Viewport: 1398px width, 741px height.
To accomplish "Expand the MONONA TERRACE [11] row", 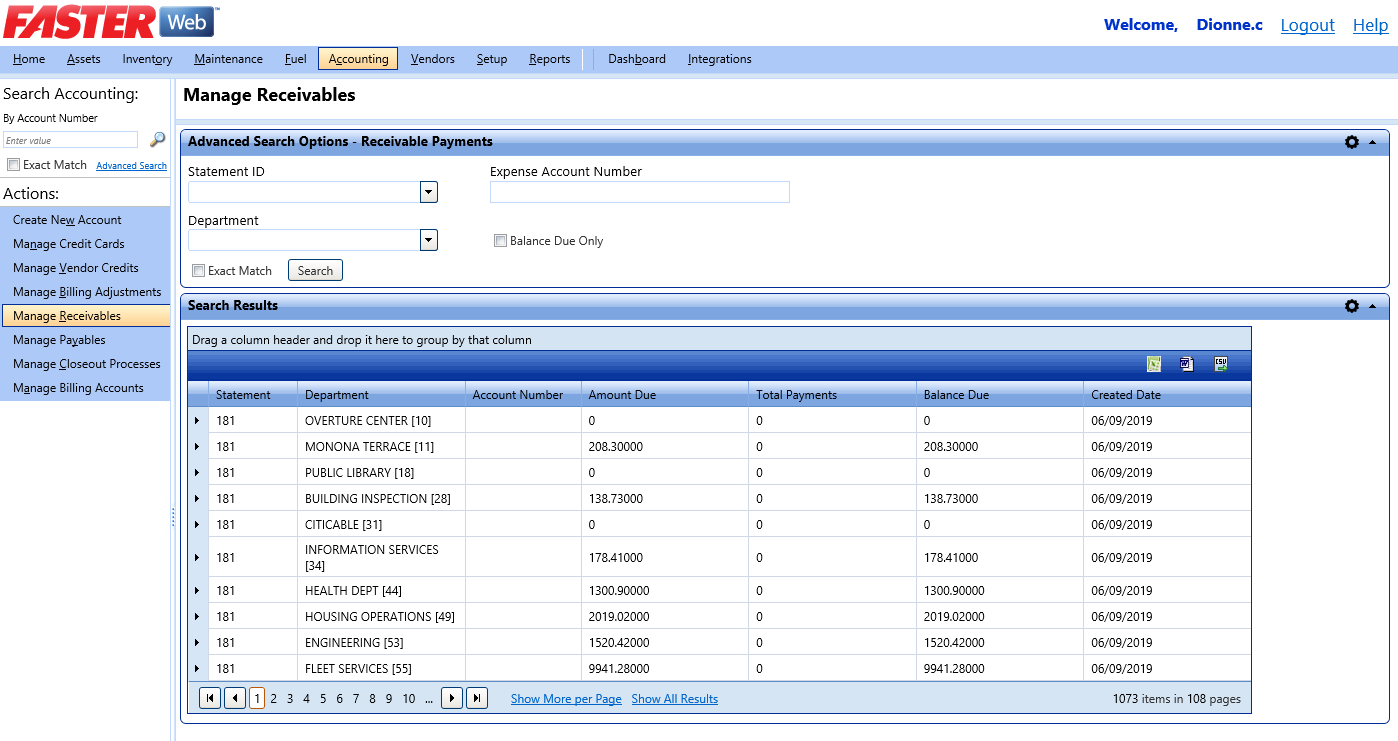I will coord(197,447).
